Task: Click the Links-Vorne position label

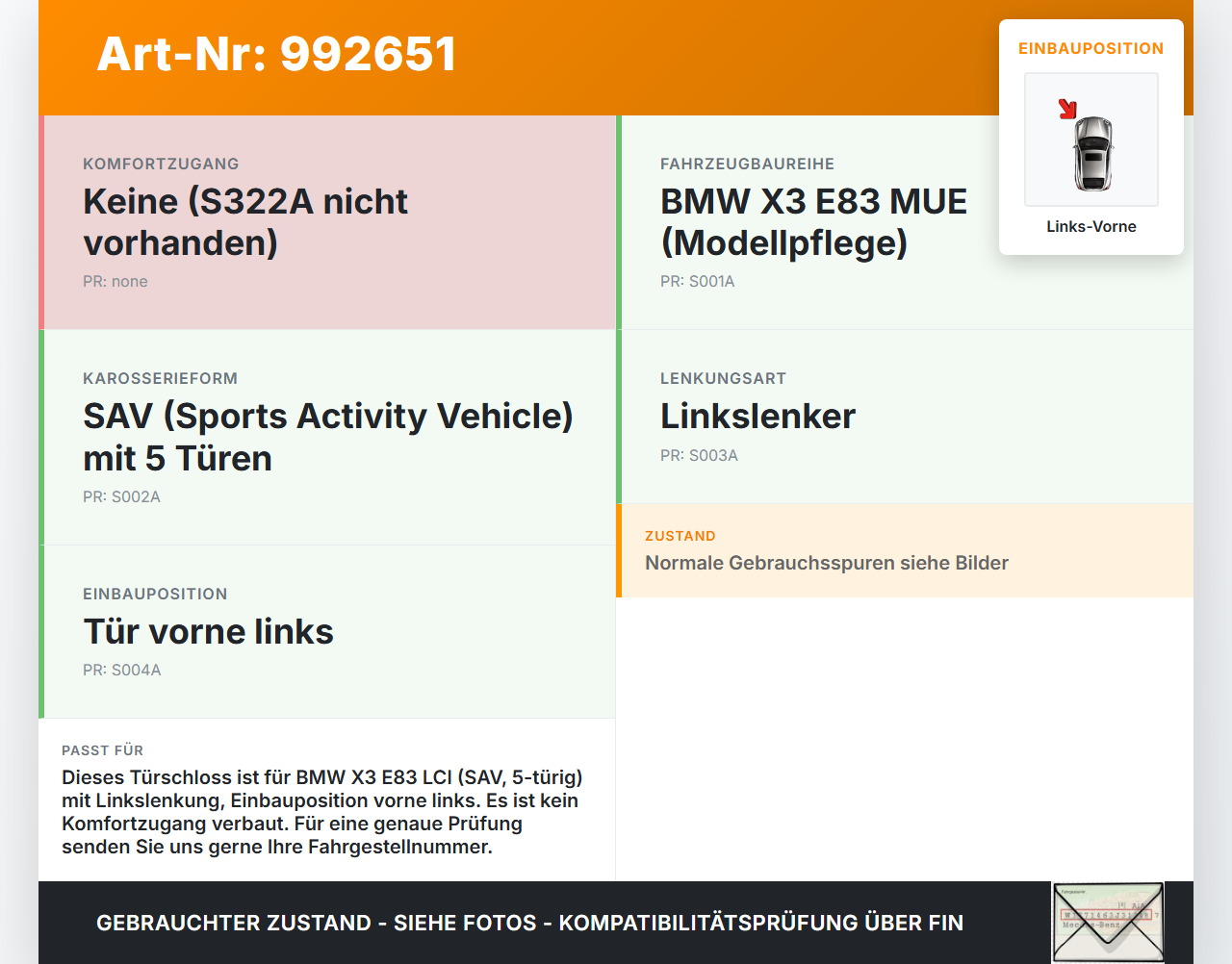Action: click(1091, 226)
